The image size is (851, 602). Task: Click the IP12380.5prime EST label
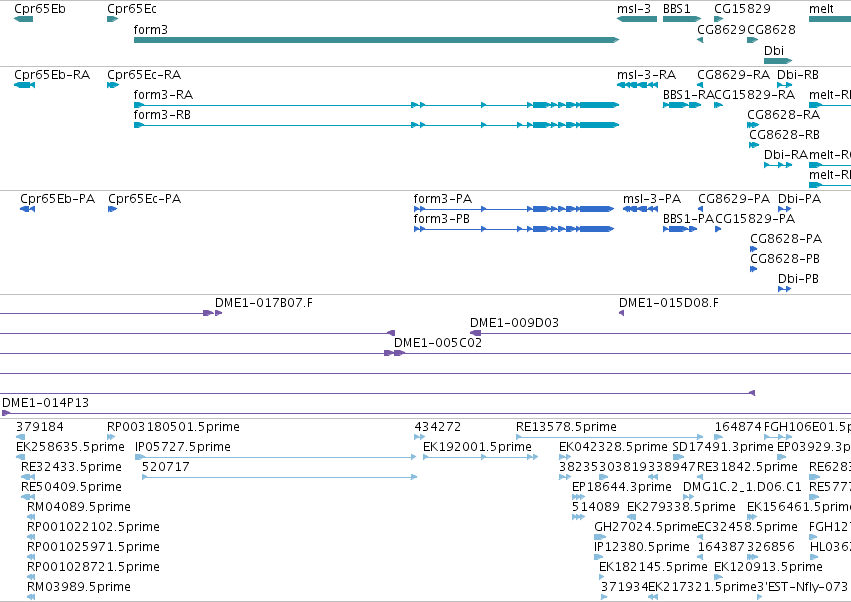(x=642, y=547)
